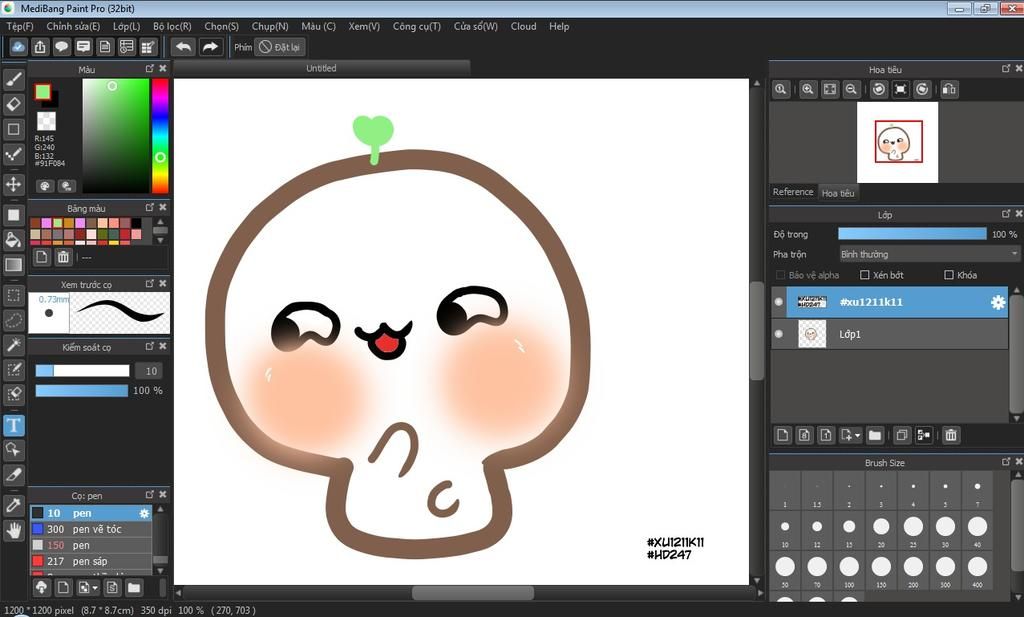Choose the Eyedropper tool
This screenshot has width=1024, height=617.
[x=14, y=505]
